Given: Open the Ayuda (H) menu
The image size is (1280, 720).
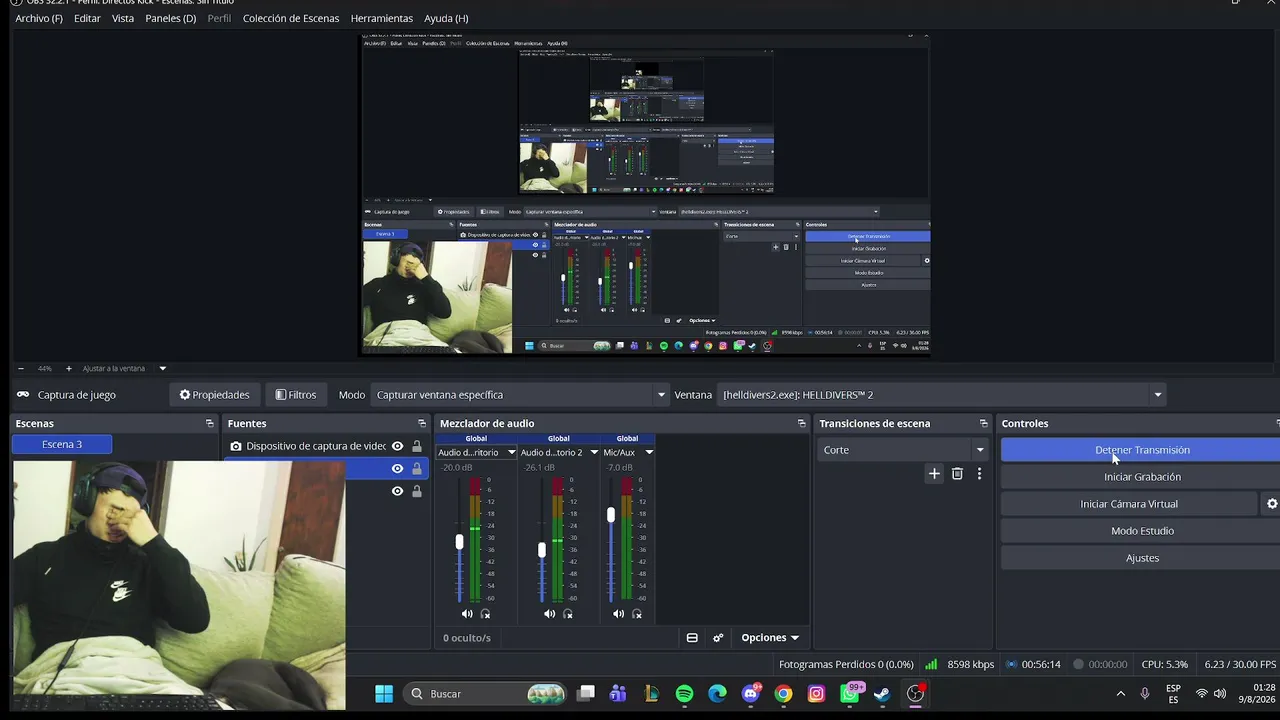Looking at the screenshot, I should tap(446, 18).
